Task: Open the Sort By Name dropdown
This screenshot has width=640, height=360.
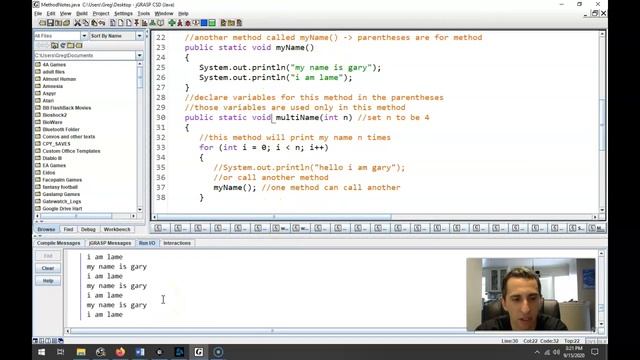Action: click(x=139, y=36)
